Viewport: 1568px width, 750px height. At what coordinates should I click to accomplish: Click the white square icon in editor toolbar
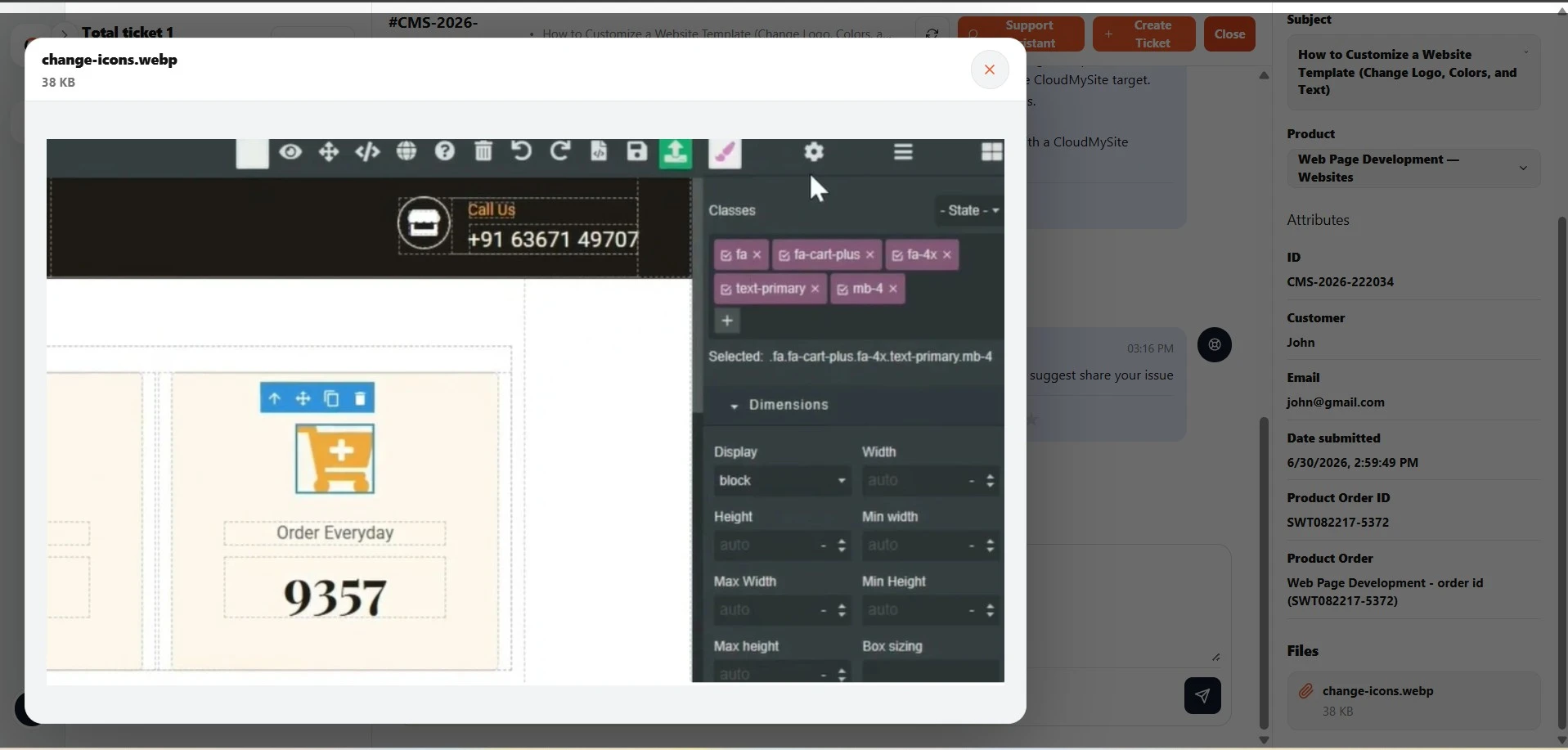click(x=252, y=154)
